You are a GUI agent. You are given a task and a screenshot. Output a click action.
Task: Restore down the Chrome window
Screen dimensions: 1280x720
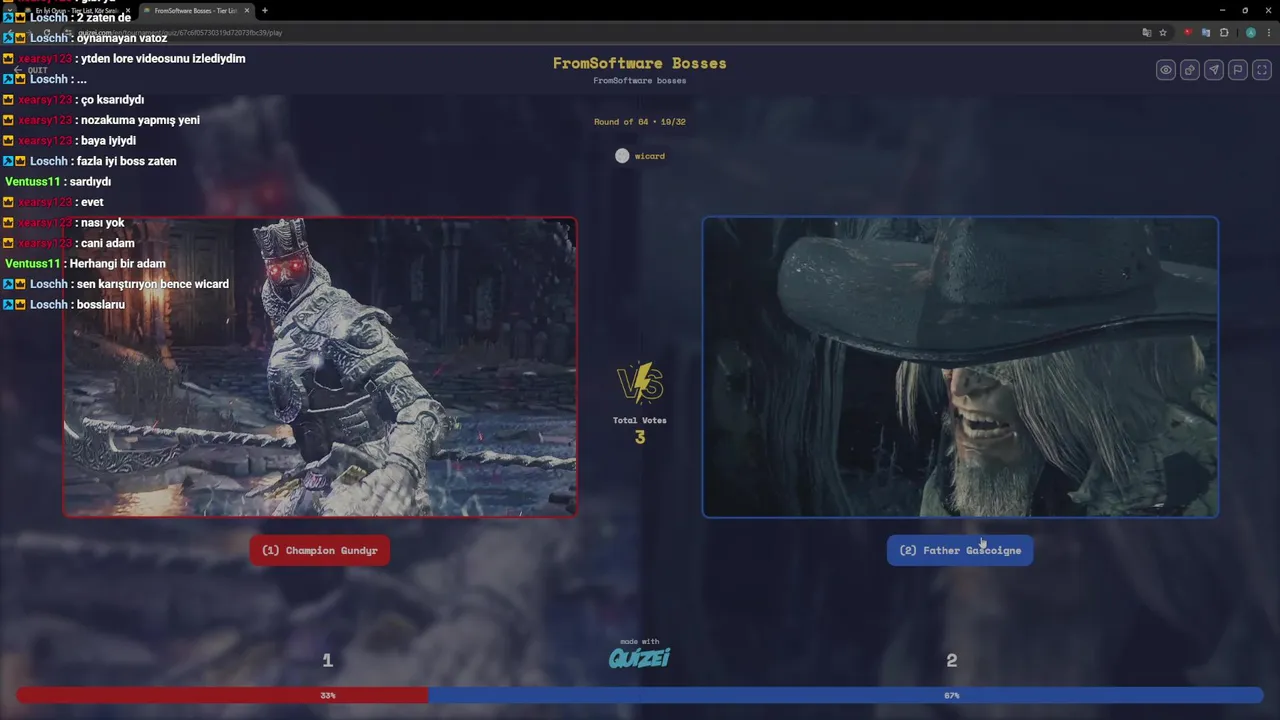point(1245,10)
